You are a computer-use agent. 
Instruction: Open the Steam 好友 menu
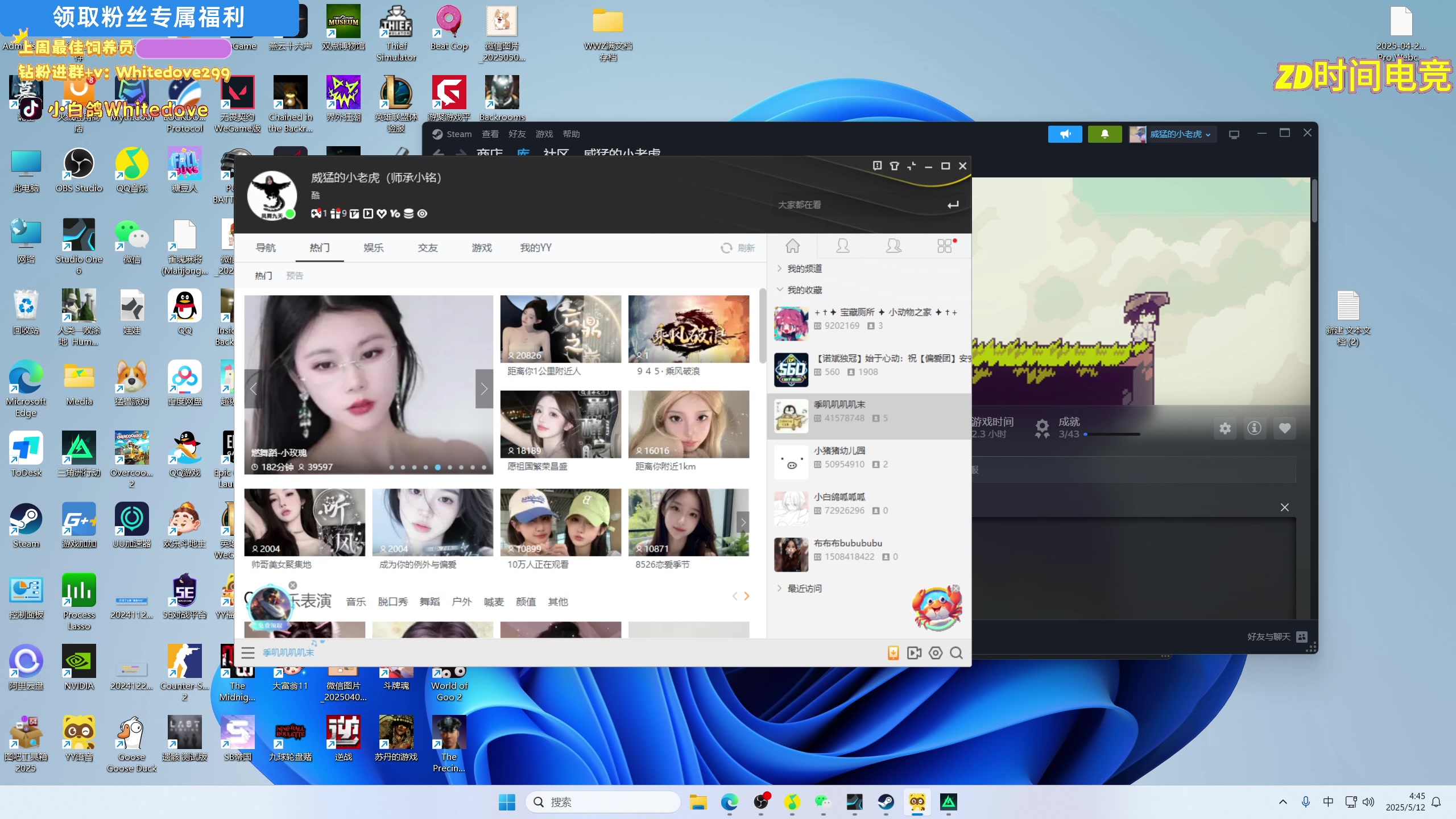click(x=516, y=134)
